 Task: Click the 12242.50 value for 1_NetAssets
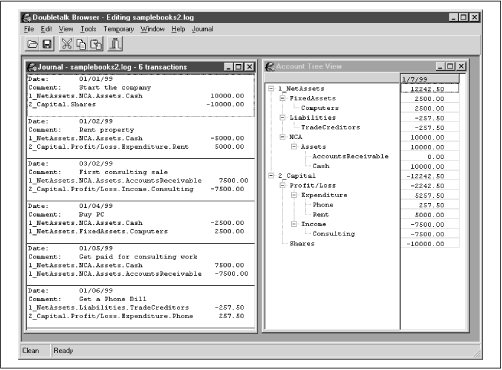(x=430, y=89)
